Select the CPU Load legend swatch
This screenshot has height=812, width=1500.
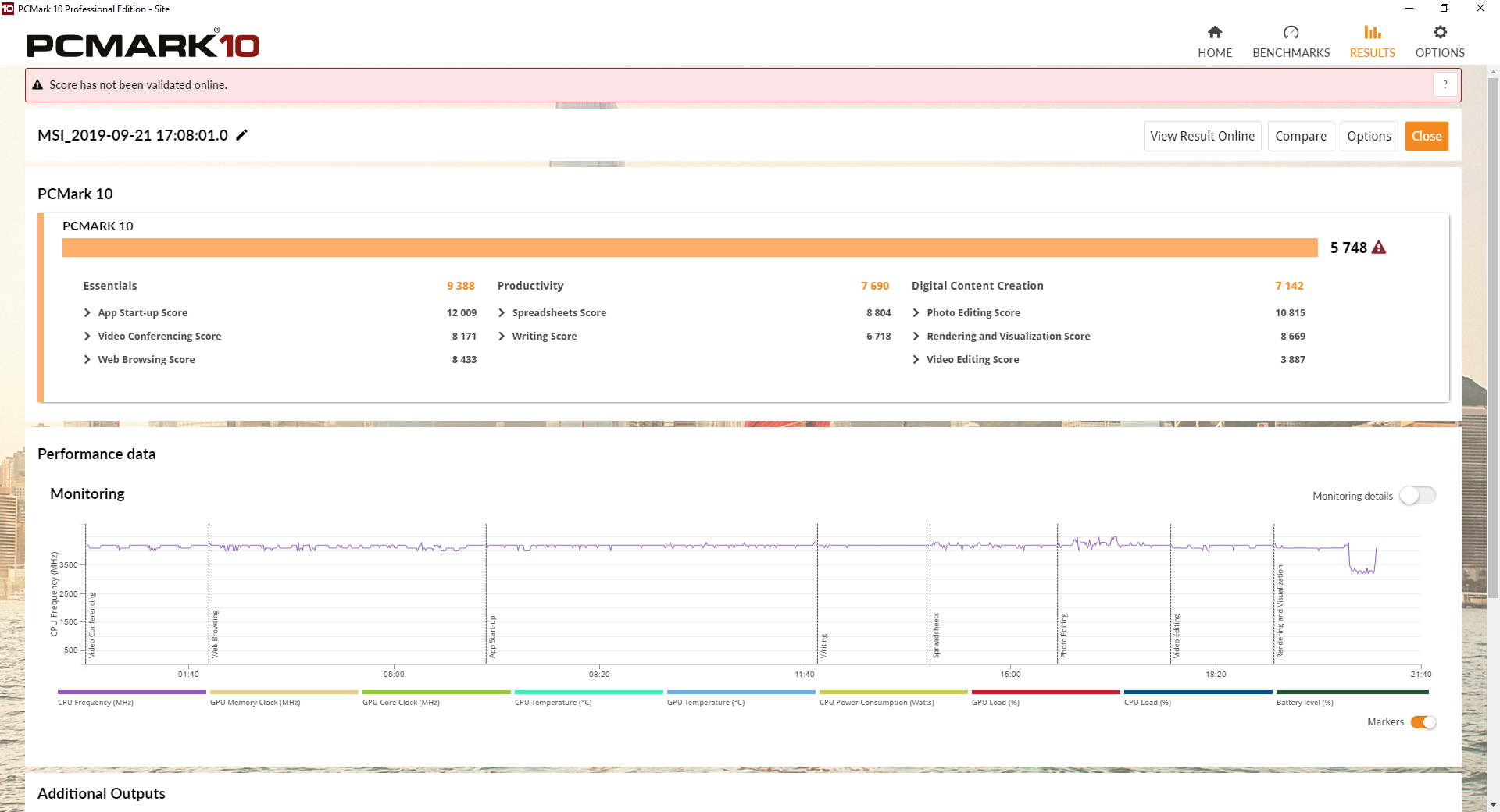pyautogui.click(x=1198, y=692)
